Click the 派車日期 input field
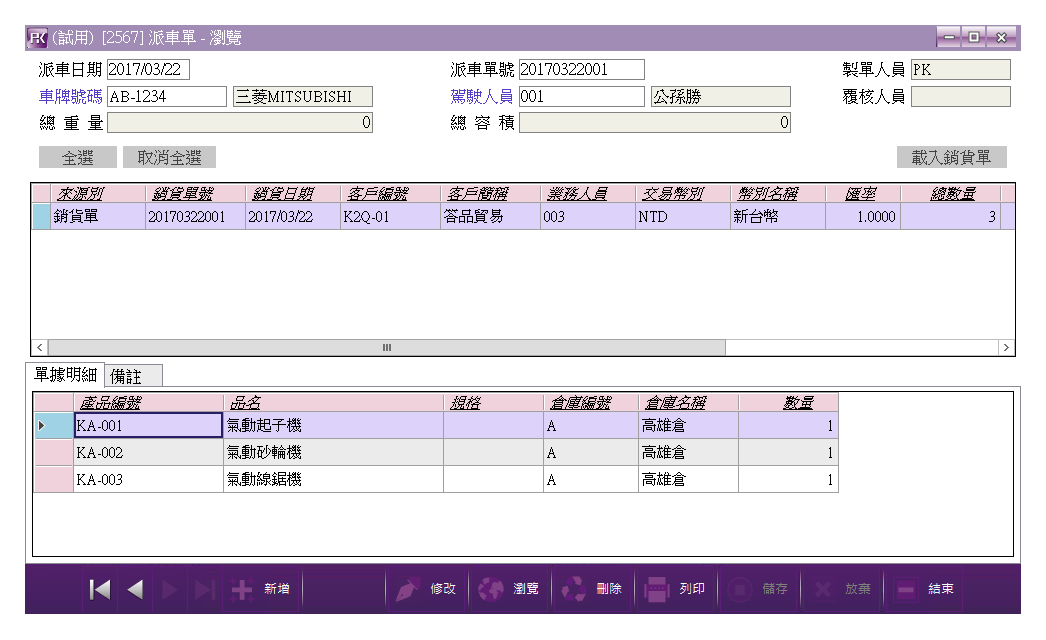This screenshot has width=1046, height=640. tap(147, 70)
